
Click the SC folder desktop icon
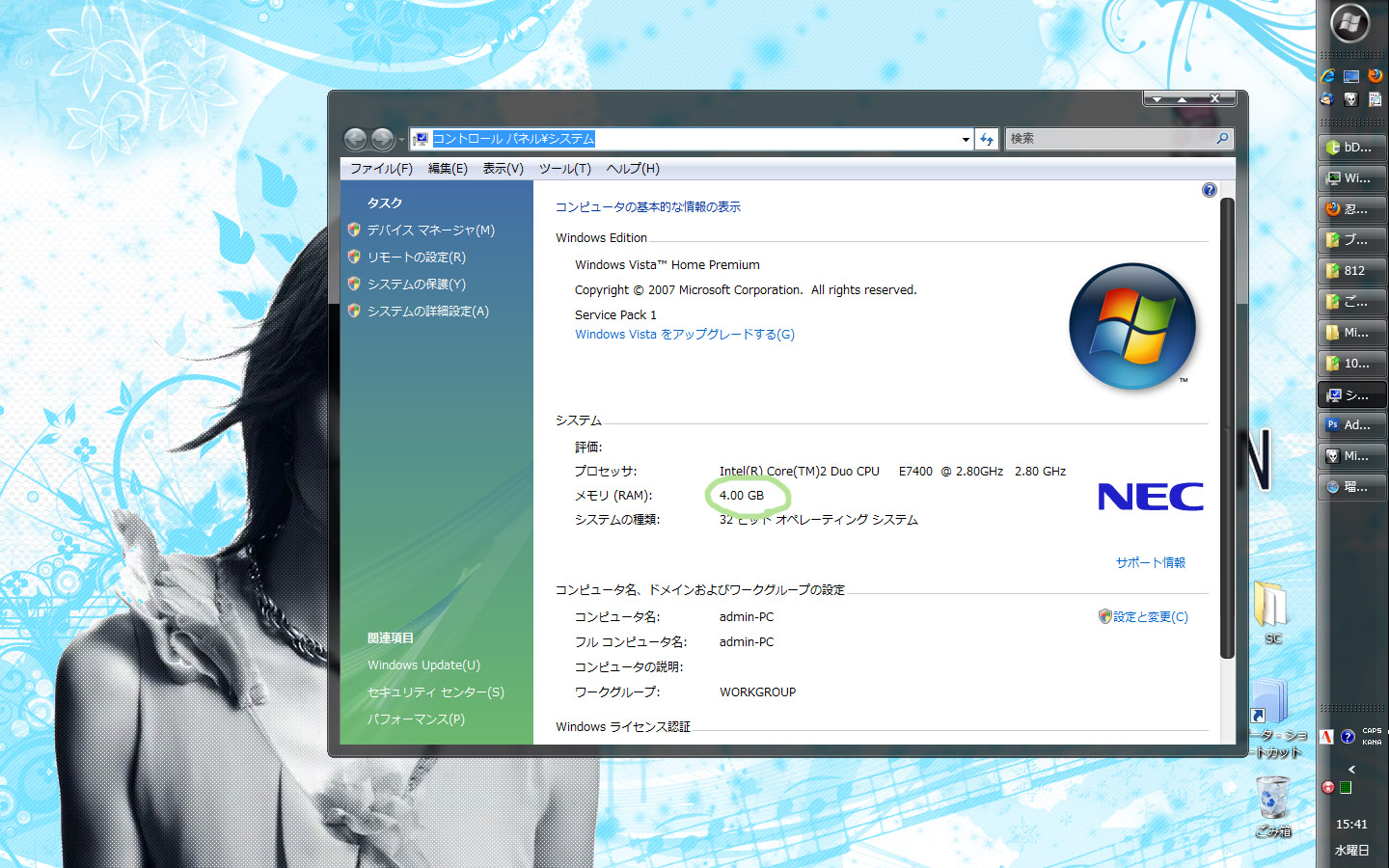pyautogui.click(x=1272, y=613)
